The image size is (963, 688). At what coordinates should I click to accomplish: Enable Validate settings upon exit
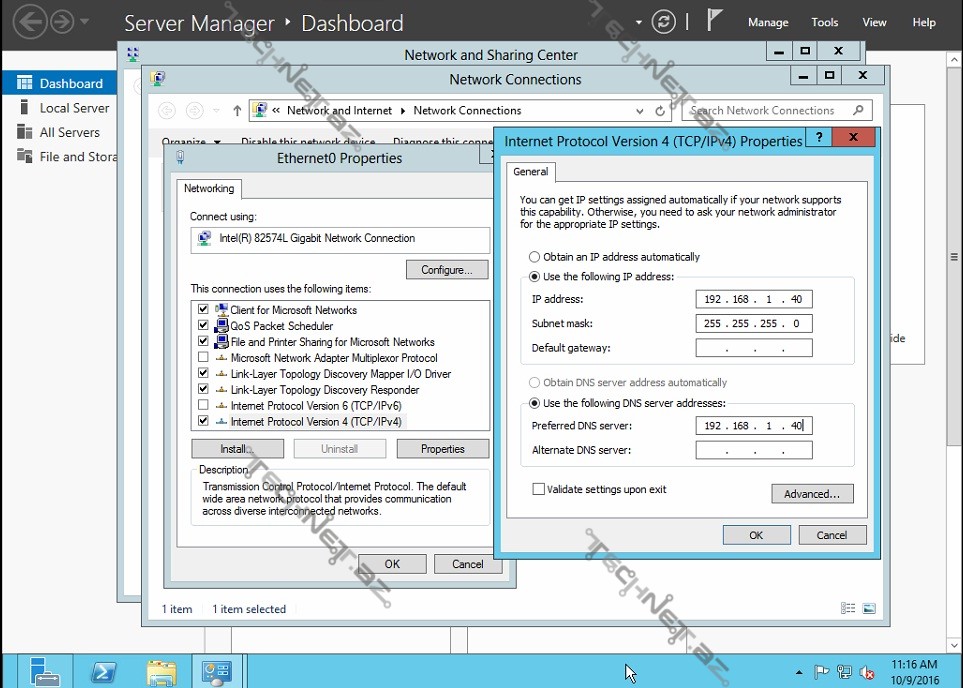click(x=539, y=489)
